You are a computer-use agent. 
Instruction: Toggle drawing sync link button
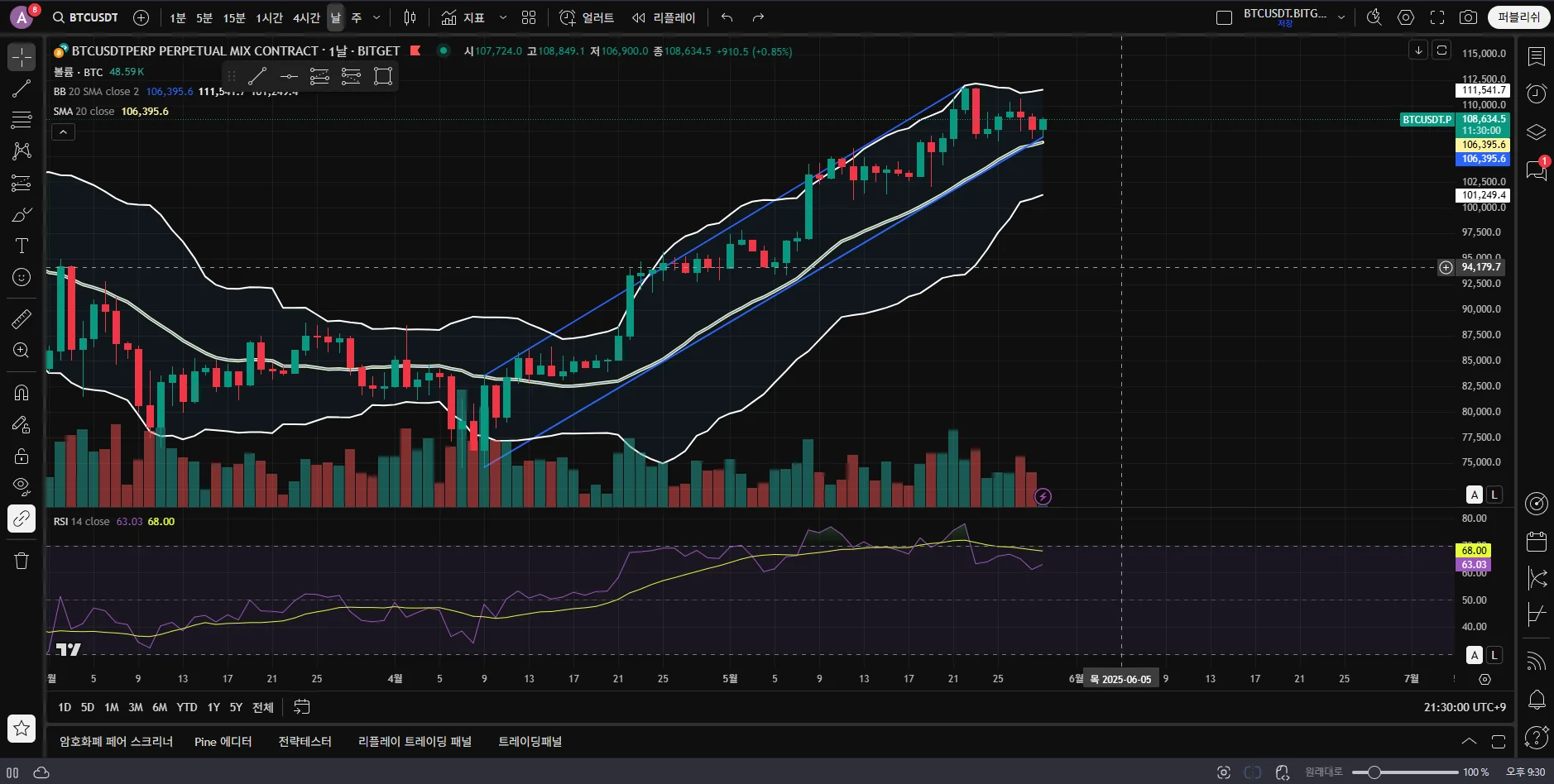pyautogui.click(x=22, y=519)
